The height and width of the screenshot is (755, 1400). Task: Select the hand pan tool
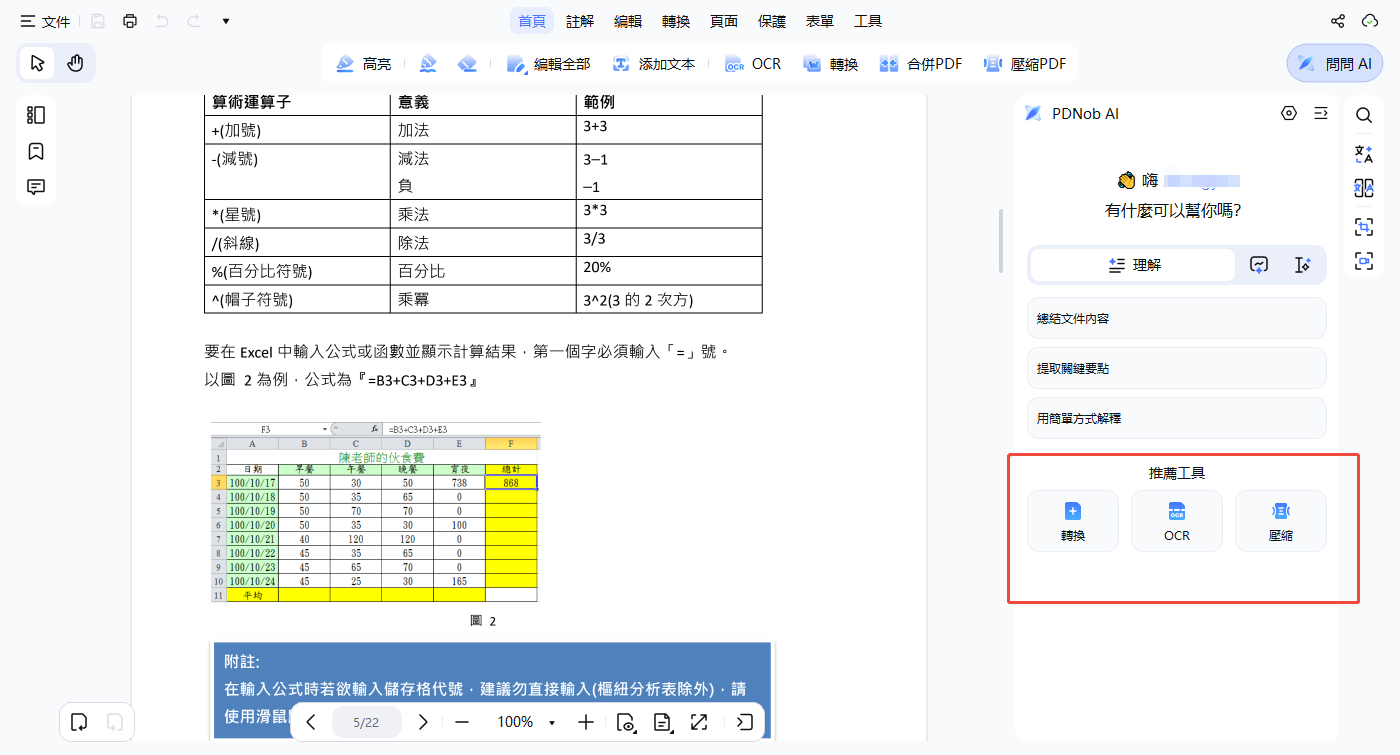point(75,64)
